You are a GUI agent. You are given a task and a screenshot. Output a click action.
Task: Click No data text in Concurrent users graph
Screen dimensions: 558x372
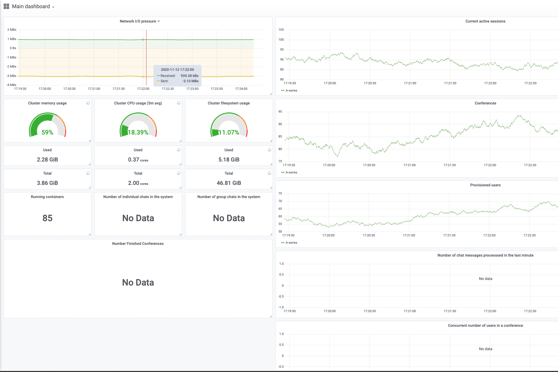(485, 349)
